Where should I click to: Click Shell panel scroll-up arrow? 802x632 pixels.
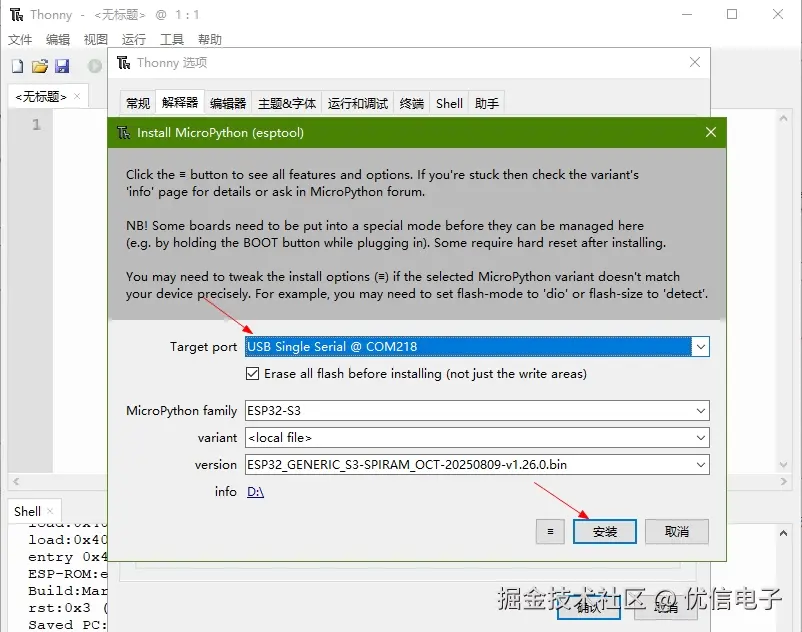point(783,533)
